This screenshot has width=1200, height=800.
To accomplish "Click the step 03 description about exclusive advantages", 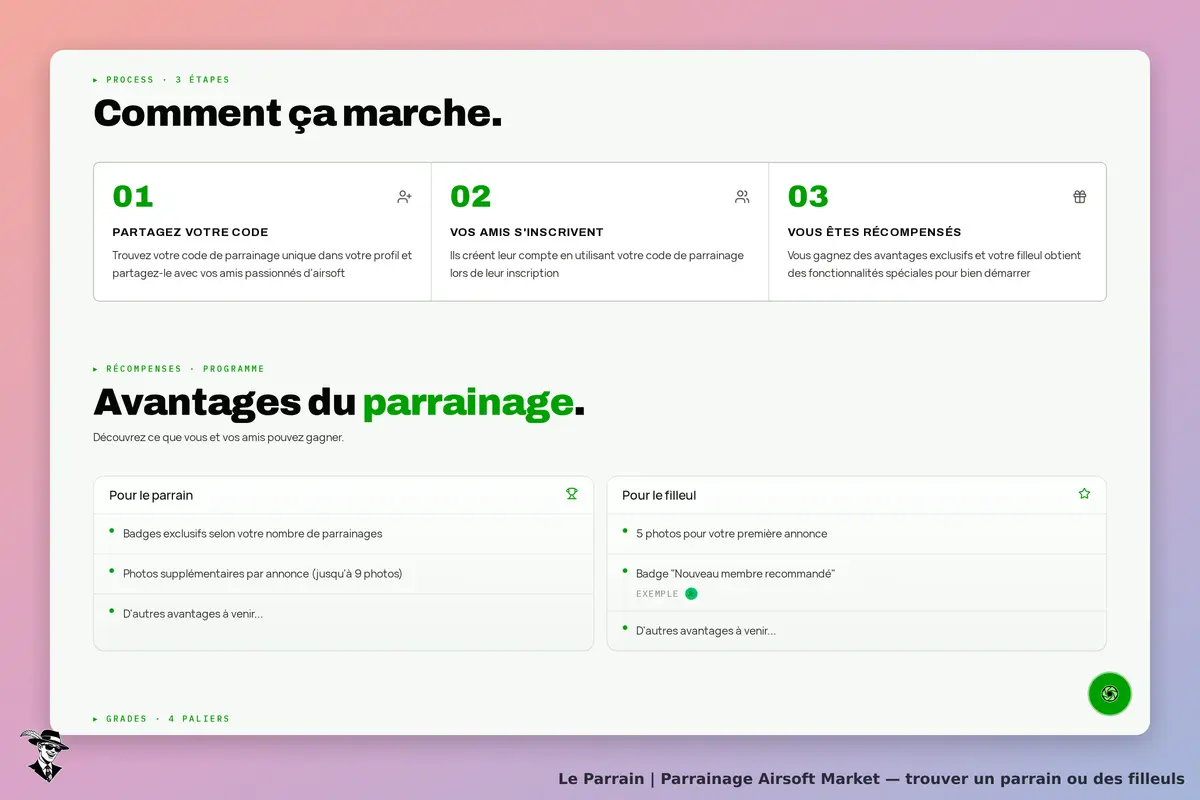I will click(x=934, y=264).
